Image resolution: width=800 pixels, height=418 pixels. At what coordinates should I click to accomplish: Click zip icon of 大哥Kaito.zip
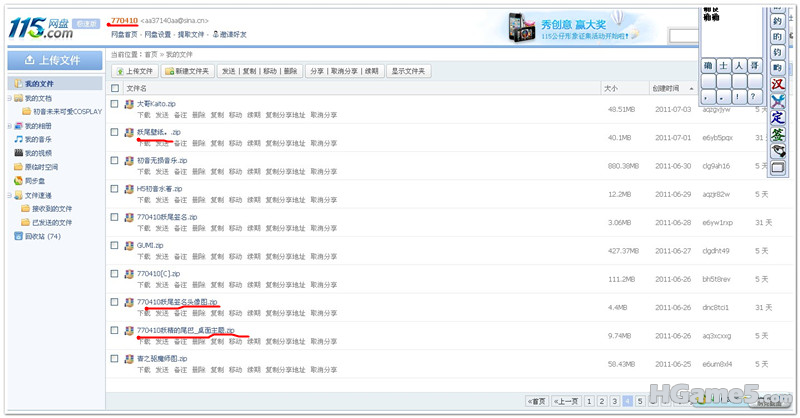[x=130, y=104]
